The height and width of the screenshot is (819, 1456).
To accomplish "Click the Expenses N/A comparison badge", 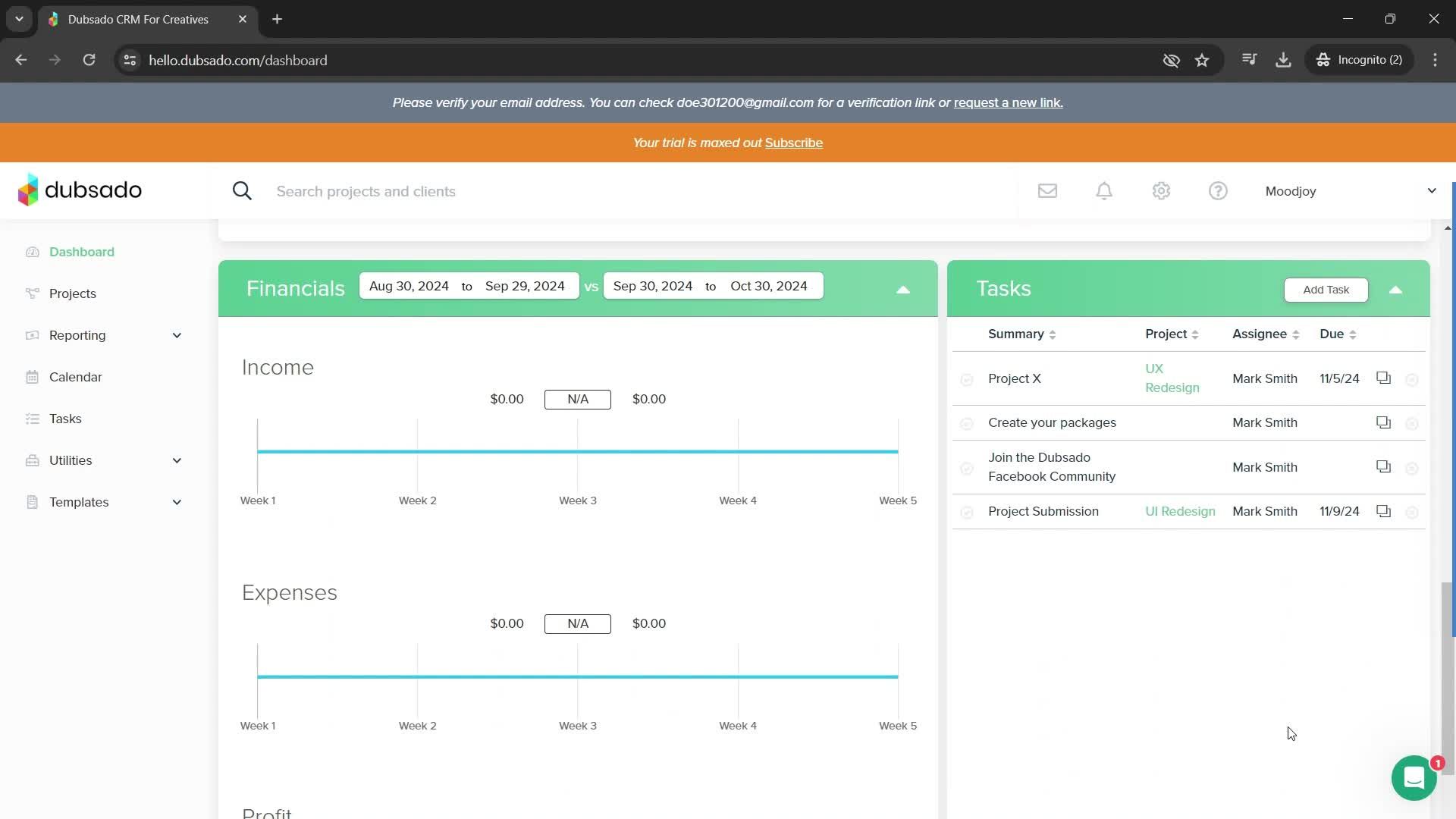I will (577, 623).
